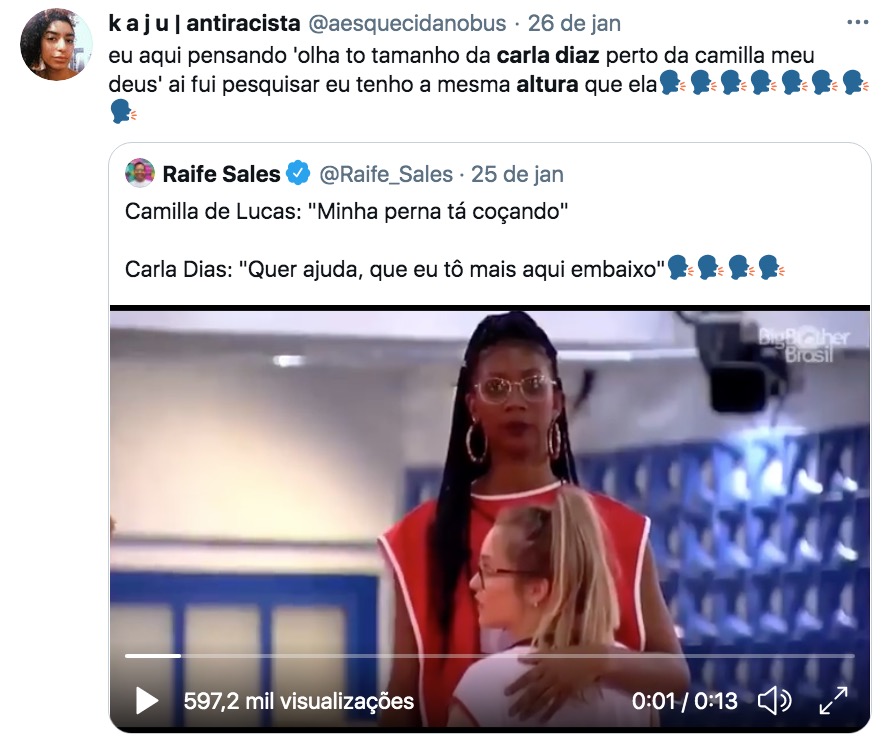Open the '25 de jan' timestamp
The height and width of the screenshot is (739, 891).
(517, 174)
